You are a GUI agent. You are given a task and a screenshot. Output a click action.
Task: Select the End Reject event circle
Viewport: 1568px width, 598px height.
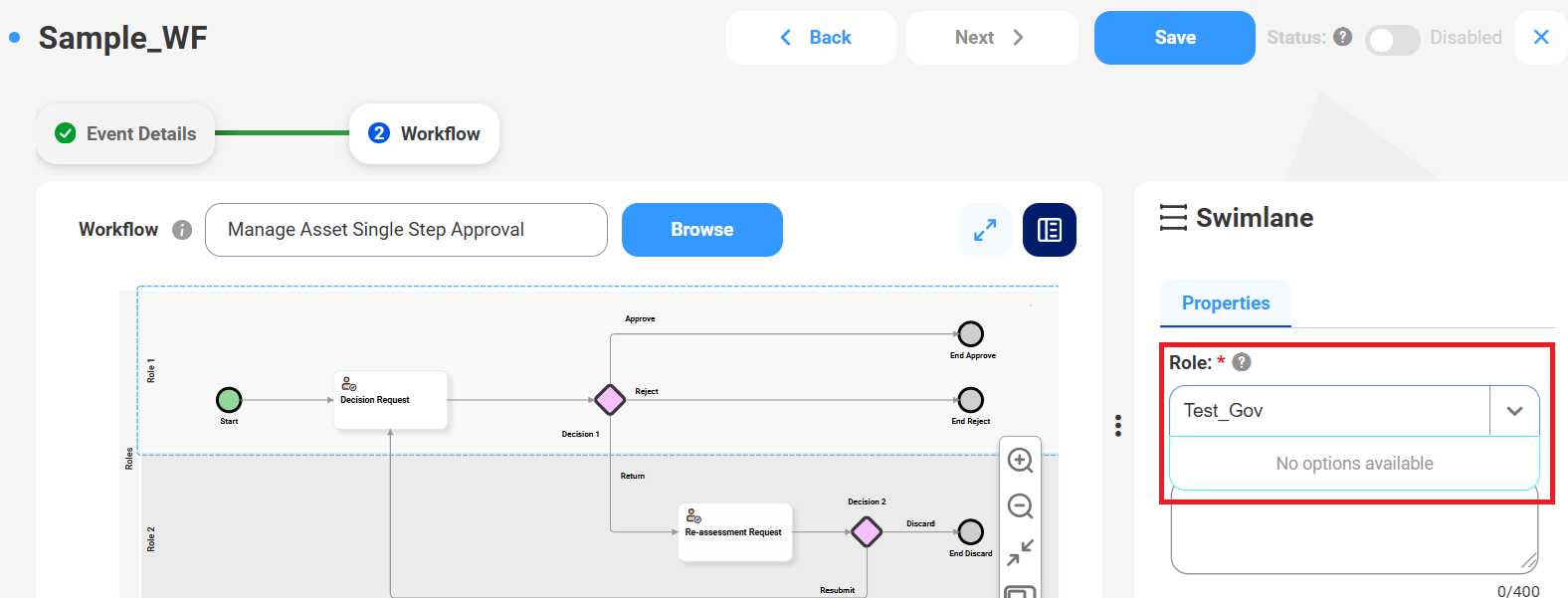[970, 400]
